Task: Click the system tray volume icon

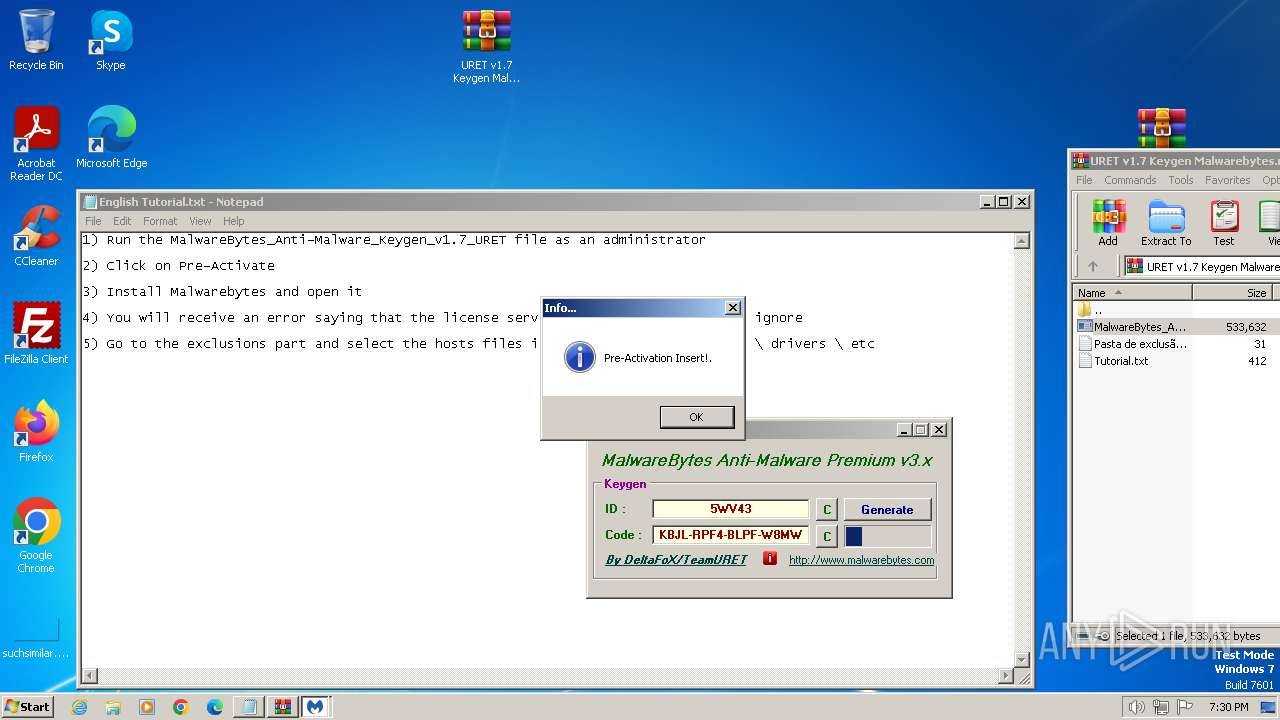Action: click(1136, 707)
